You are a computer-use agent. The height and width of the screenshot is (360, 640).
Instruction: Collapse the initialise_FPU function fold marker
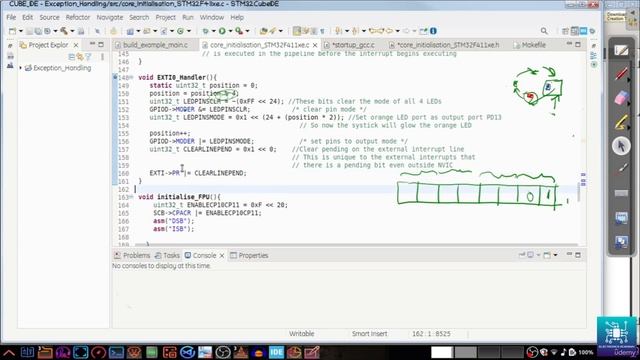(131, 197)
